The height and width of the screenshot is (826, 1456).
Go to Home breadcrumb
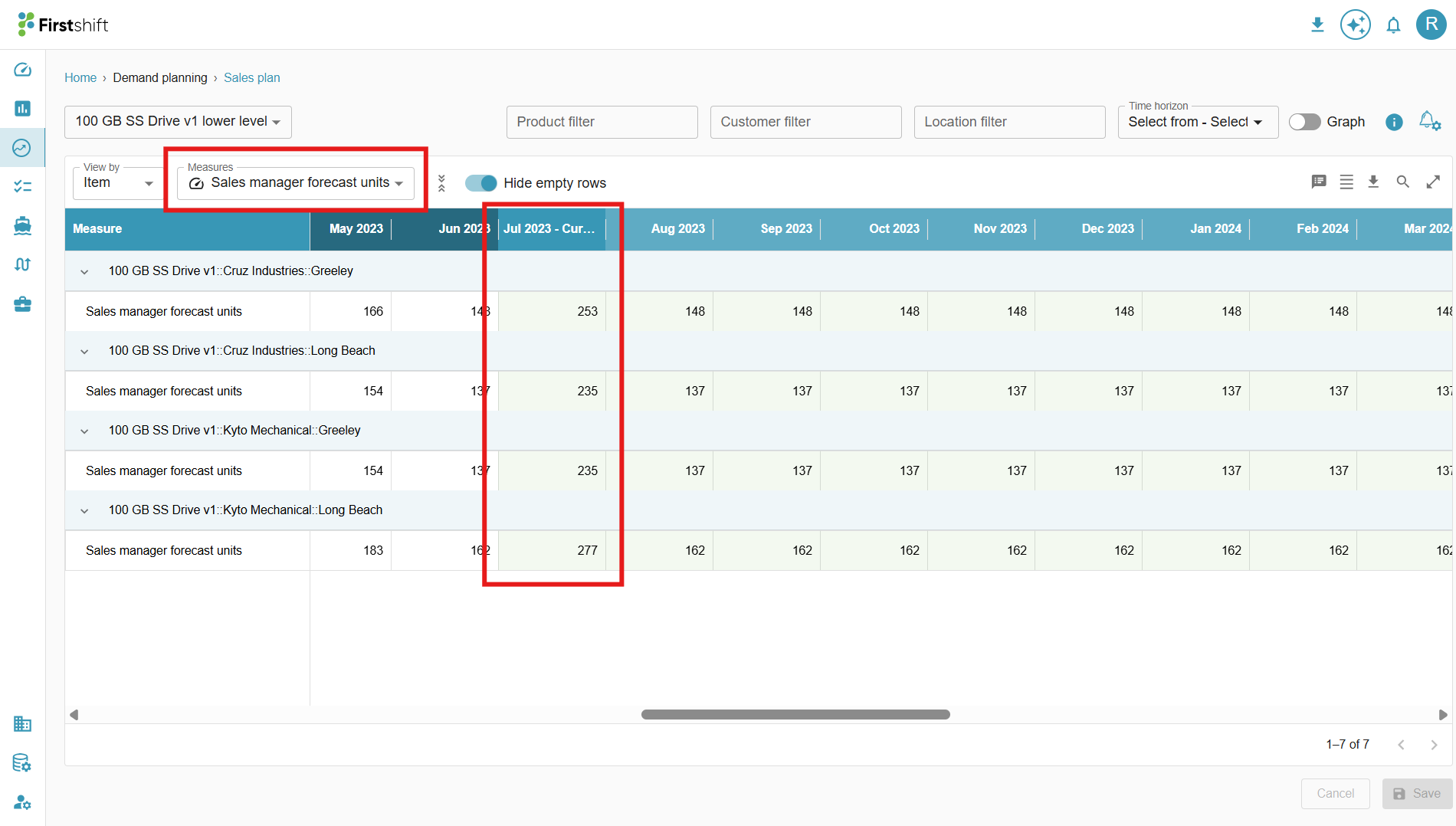click(x=80, y=78)
